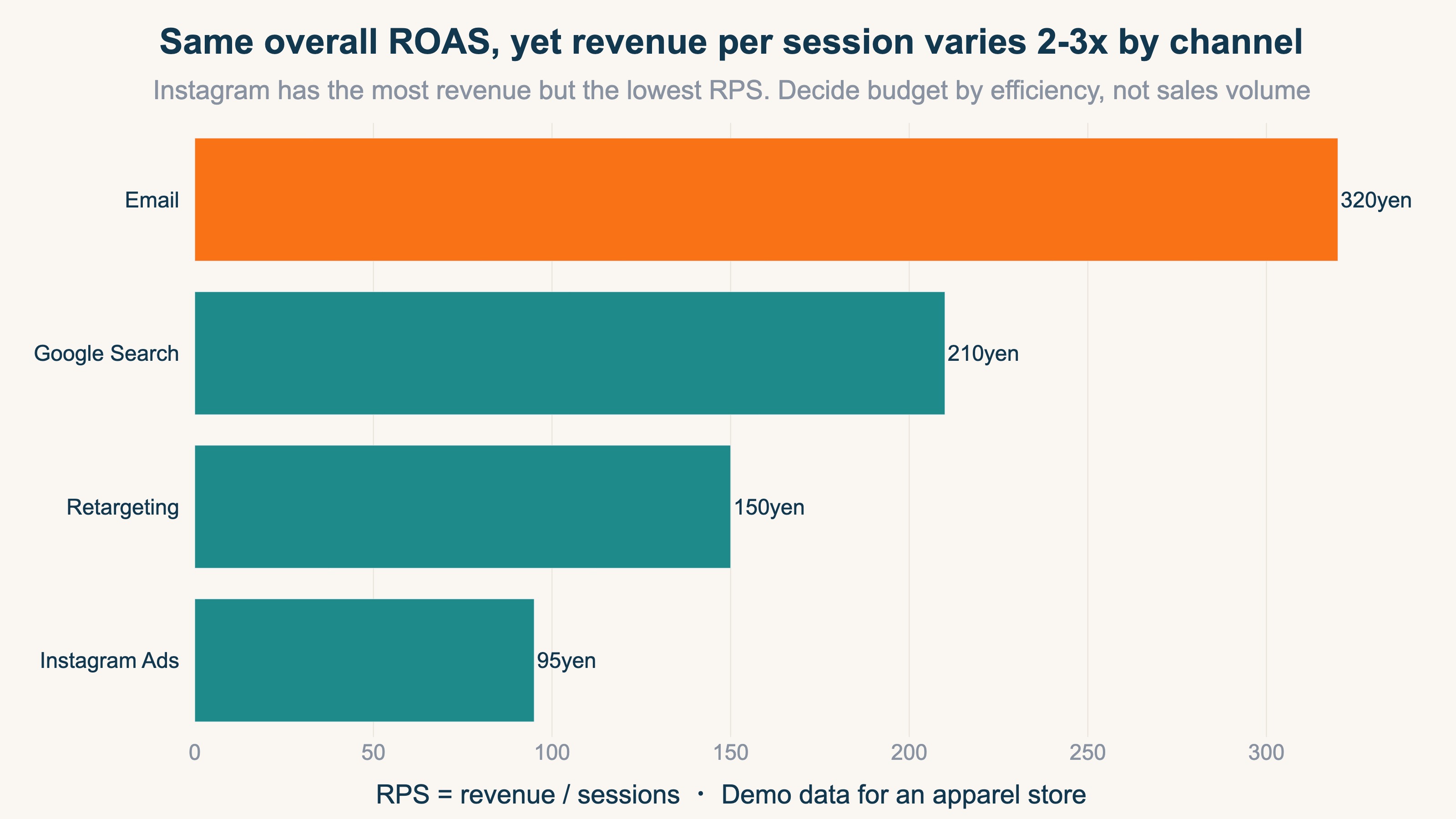Select the "Instagram Ads" axis label

pyautogui.click(x=110, y=661)
